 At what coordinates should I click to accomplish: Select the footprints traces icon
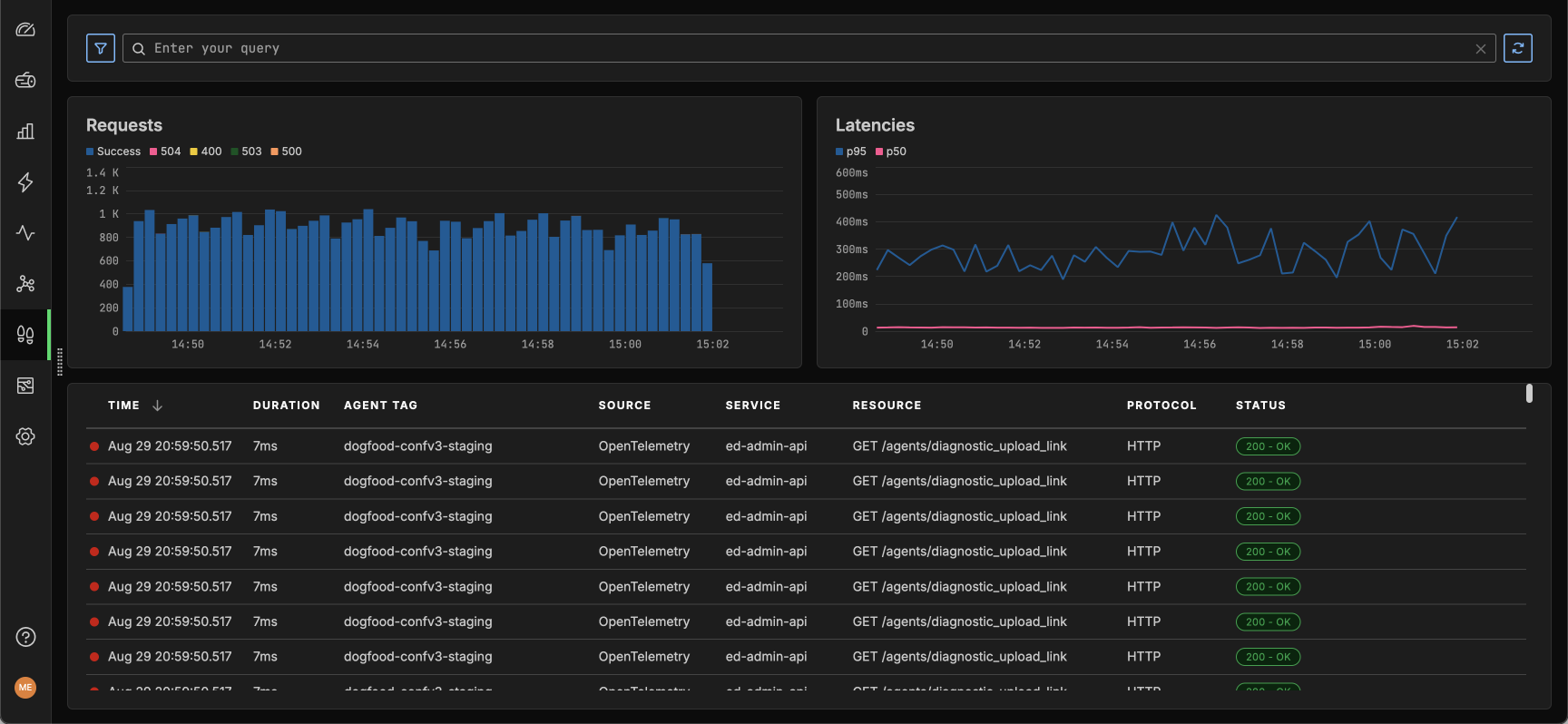tap(25, 335)
